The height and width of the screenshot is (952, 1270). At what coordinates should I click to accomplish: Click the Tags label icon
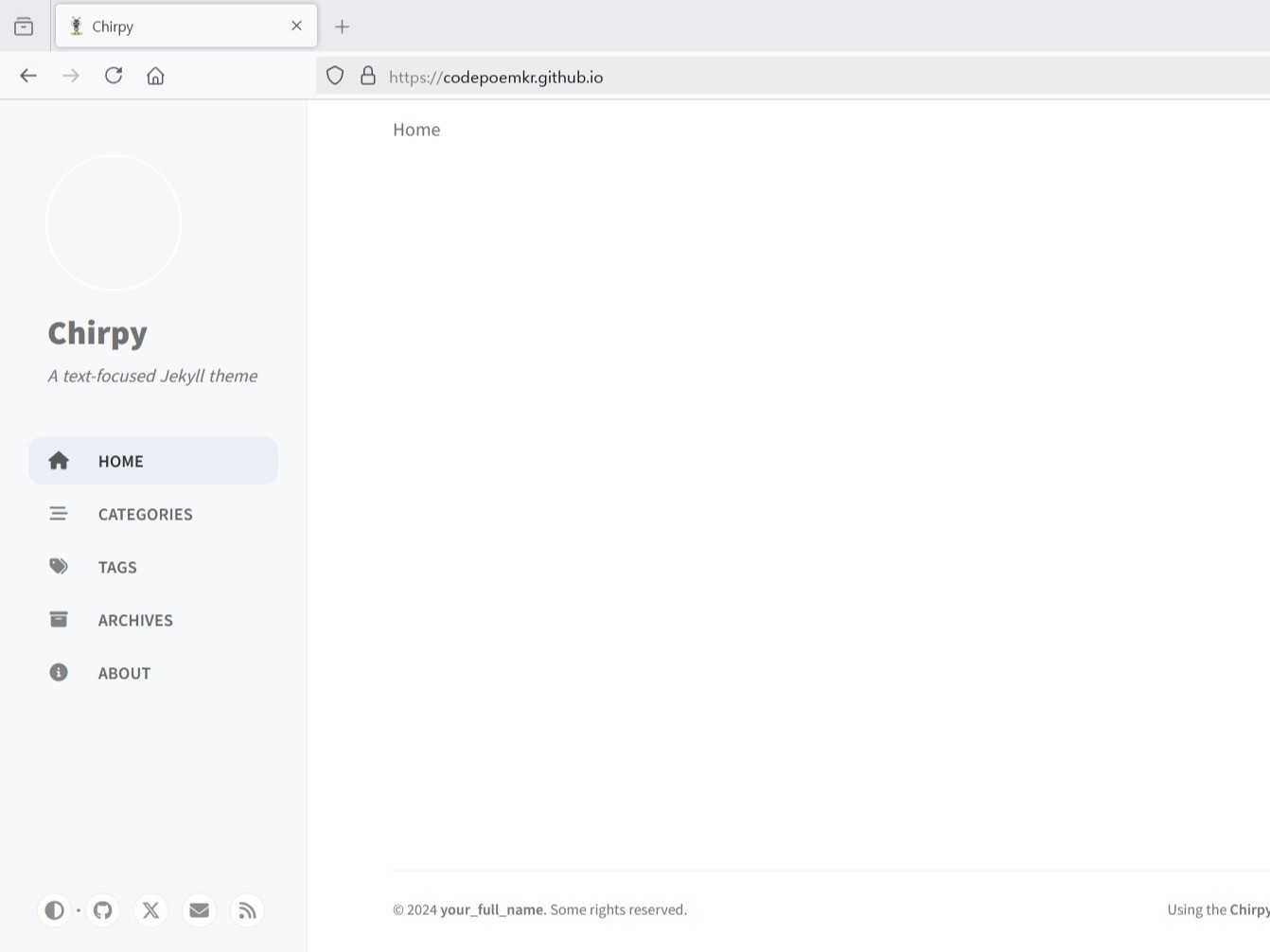(x=58, y=566)
